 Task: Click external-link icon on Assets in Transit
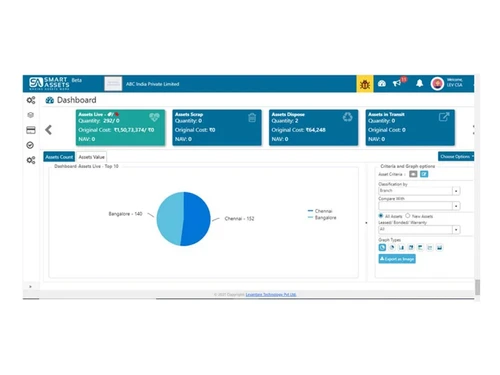click(x=444, y=117)
